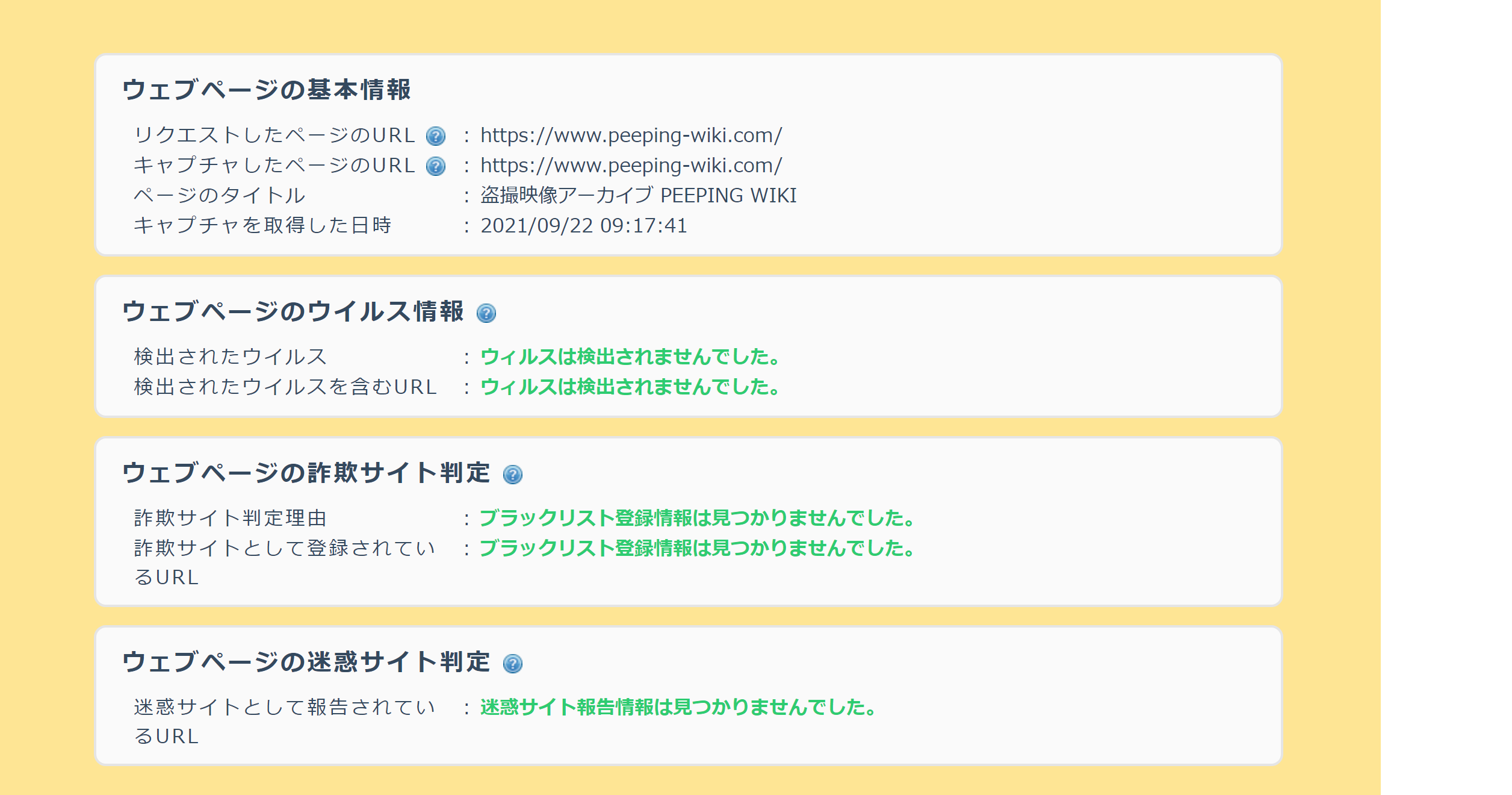Open help for リクエストしたページのURL

[436, 136]
